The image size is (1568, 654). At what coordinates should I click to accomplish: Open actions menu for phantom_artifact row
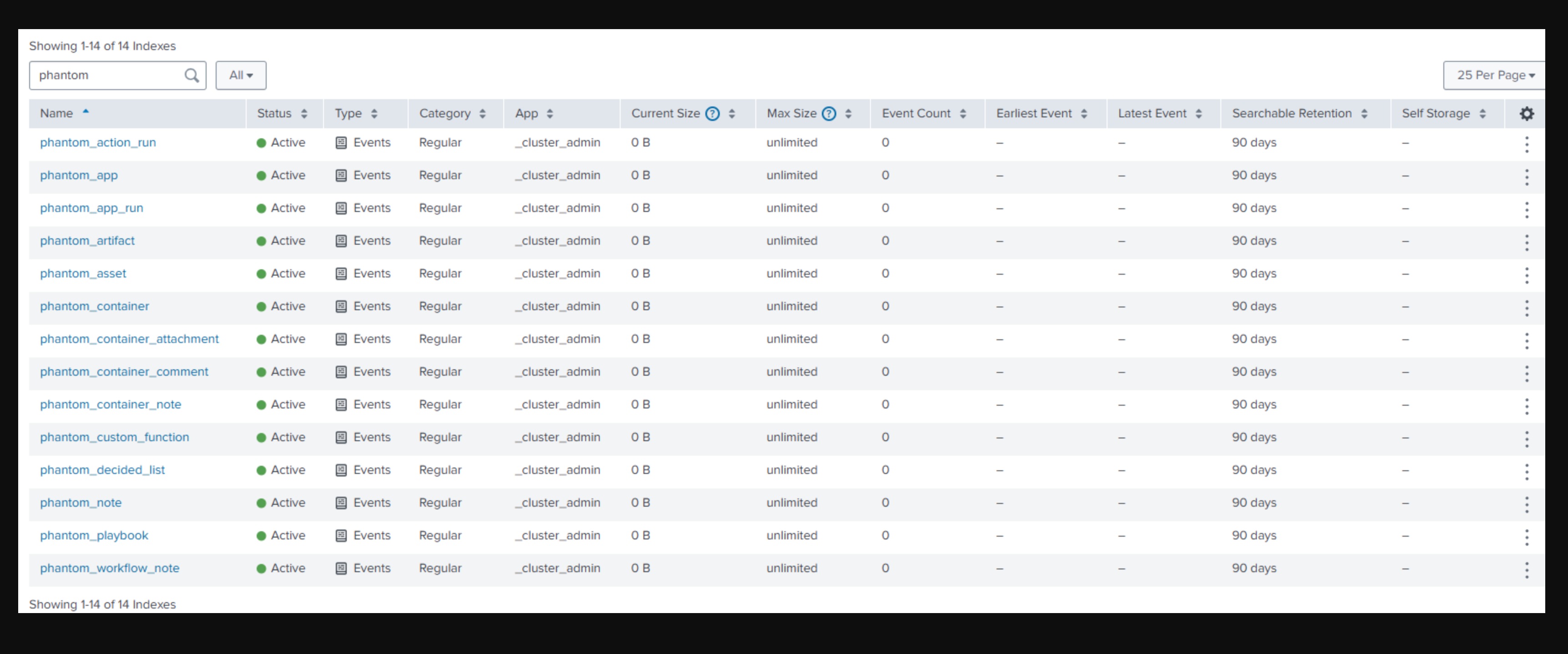coord(1527,242)
